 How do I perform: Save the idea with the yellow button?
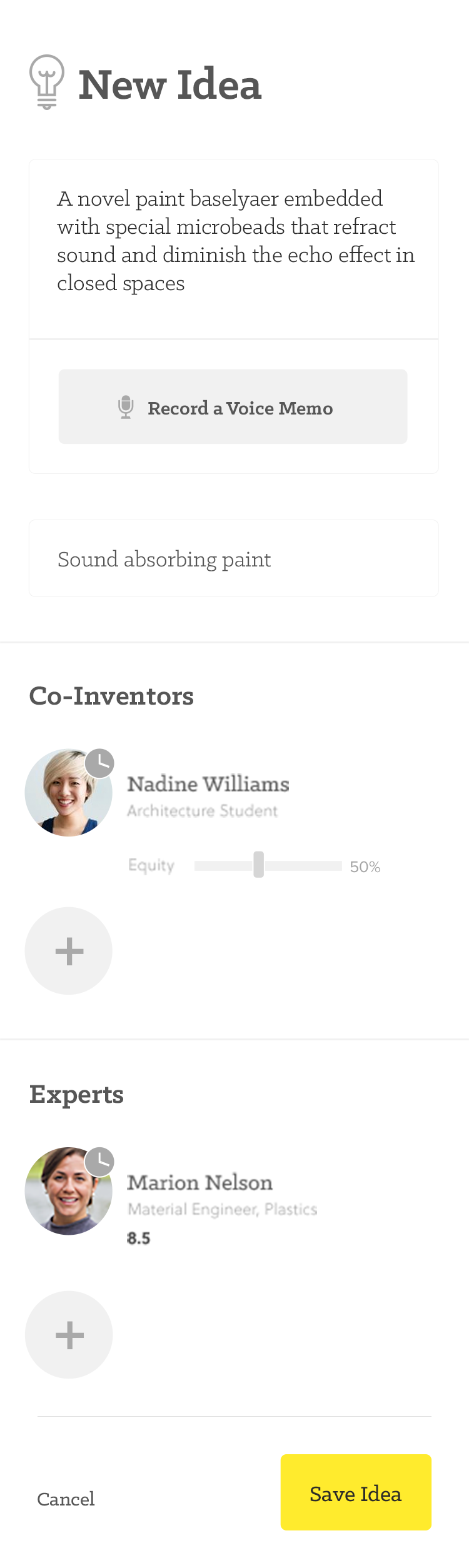356,1492
